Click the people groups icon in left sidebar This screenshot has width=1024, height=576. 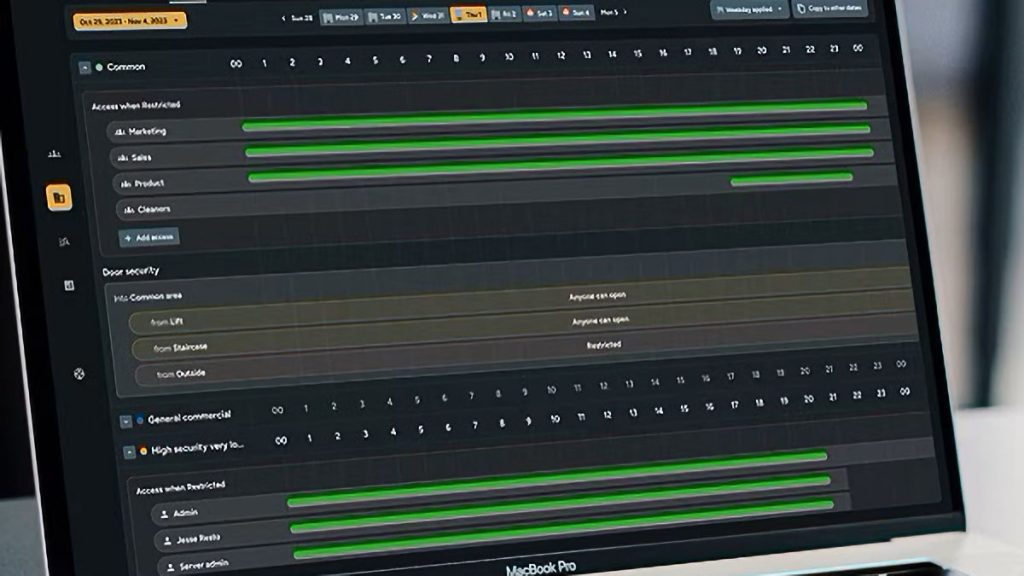[54, 153]
